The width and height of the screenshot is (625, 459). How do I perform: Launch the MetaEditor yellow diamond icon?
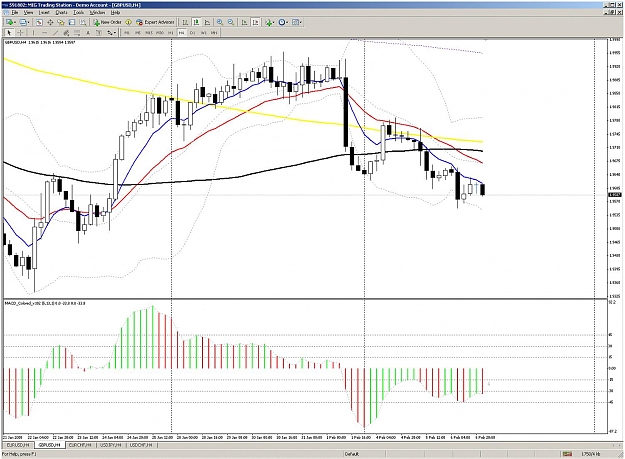tap(128, 22)
